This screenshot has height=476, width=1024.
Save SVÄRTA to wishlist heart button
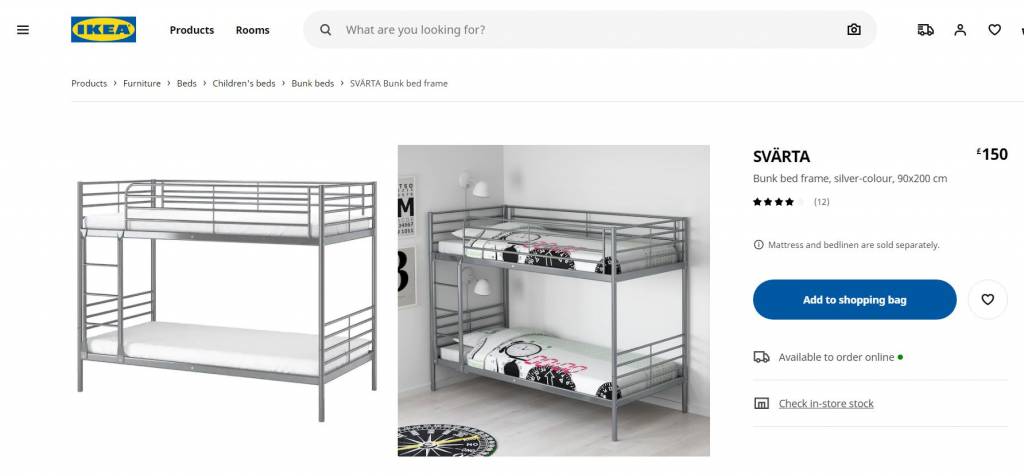click(987, 300)
